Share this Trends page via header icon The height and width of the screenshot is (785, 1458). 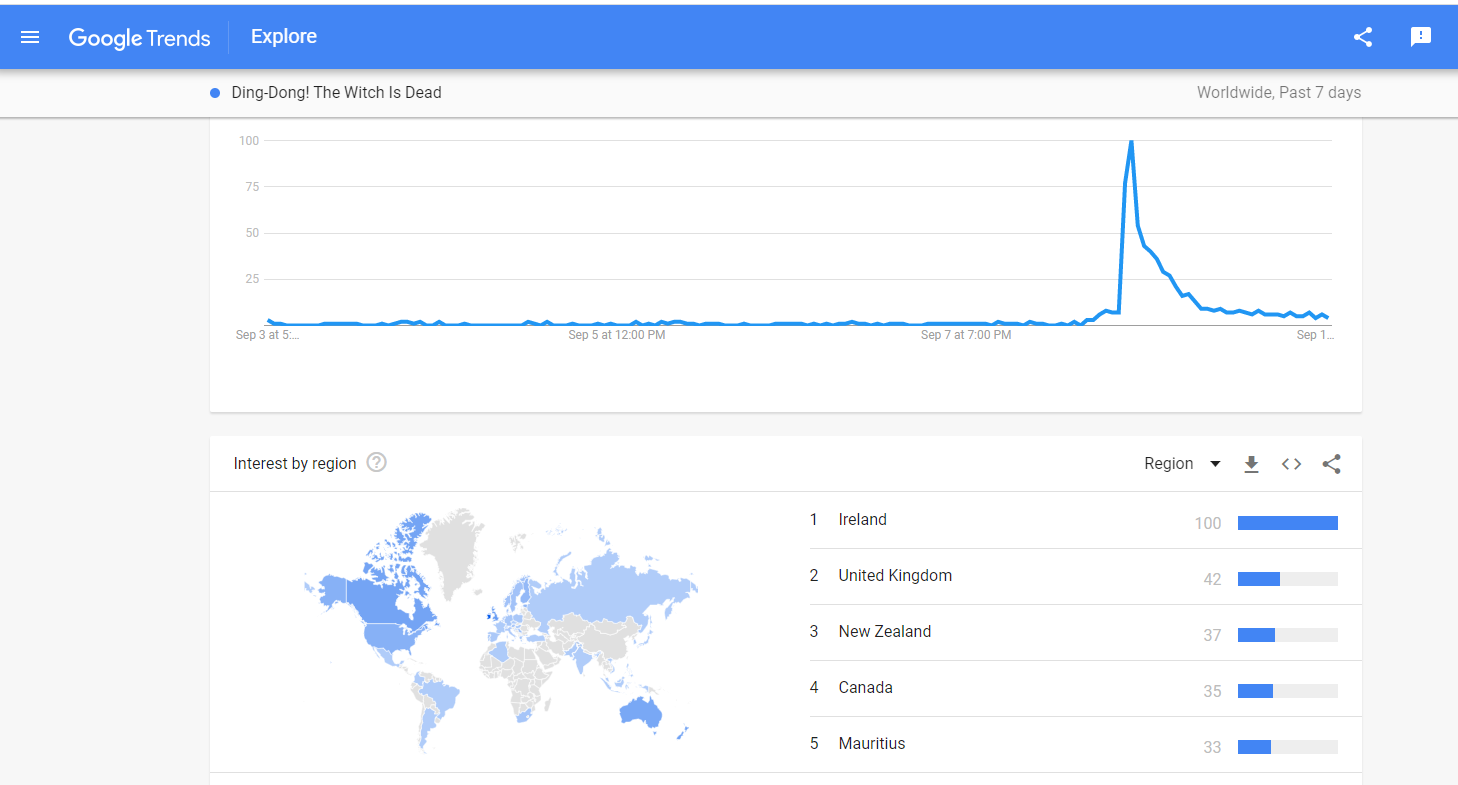click(1362, 37)
